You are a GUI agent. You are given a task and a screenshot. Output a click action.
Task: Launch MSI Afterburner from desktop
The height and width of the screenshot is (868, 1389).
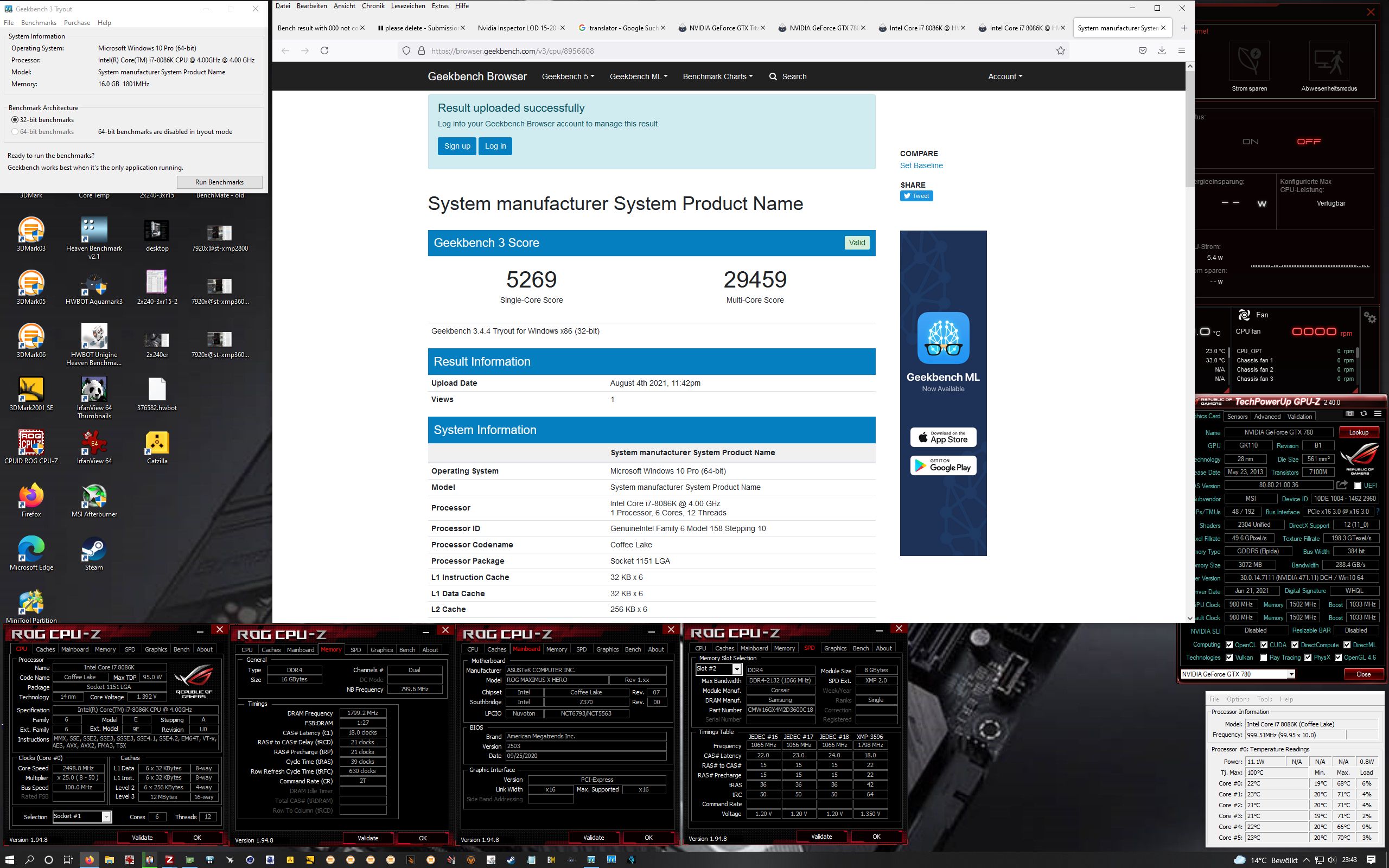pos(94,501)
